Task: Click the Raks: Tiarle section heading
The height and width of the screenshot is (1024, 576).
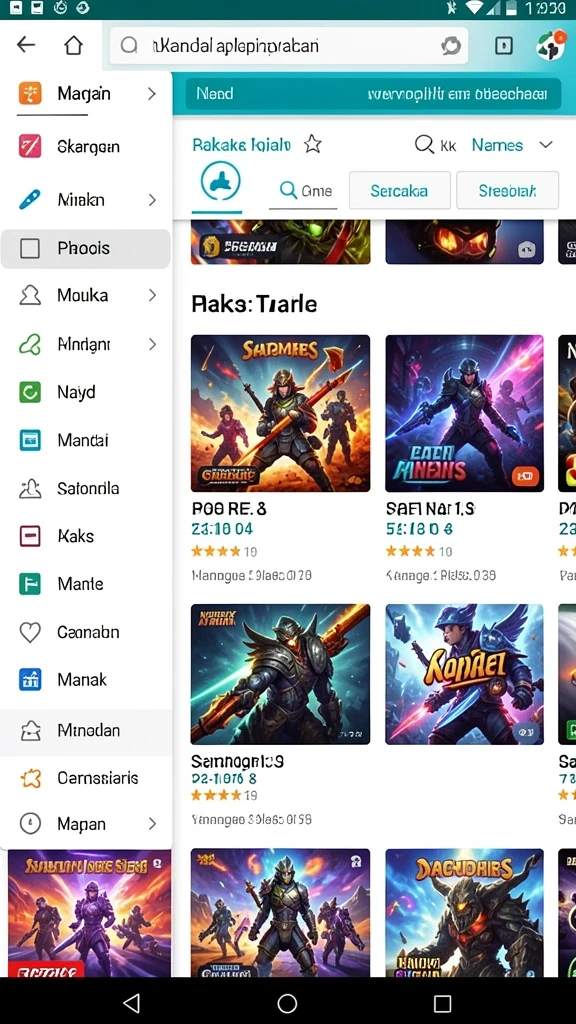Action: pos(254,304)
